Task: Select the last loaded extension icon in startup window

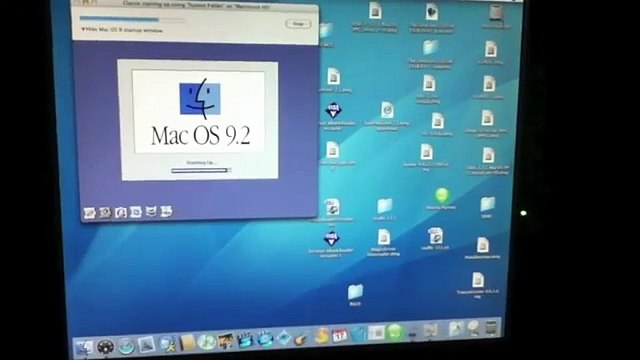Action: (166, 211)
